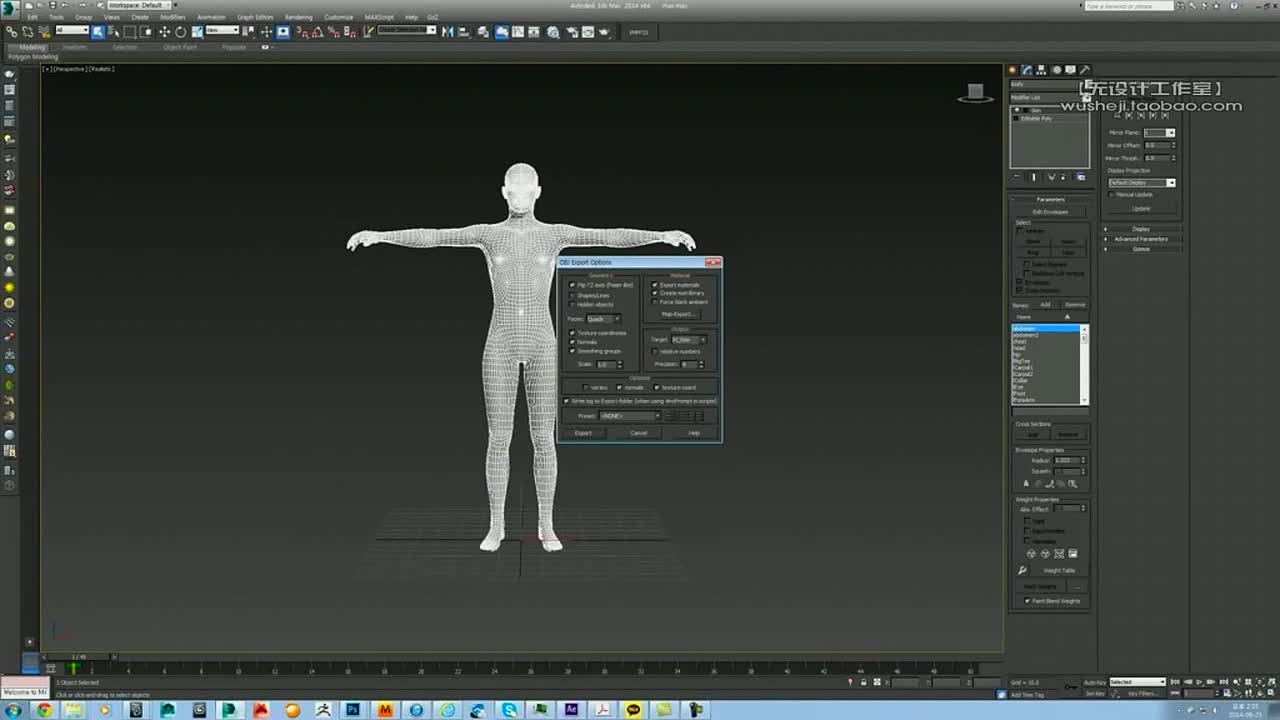Screen dimensions: 1280x720
Task: Expand the Gizmos rollout
Action: [x=1141, y=249]
